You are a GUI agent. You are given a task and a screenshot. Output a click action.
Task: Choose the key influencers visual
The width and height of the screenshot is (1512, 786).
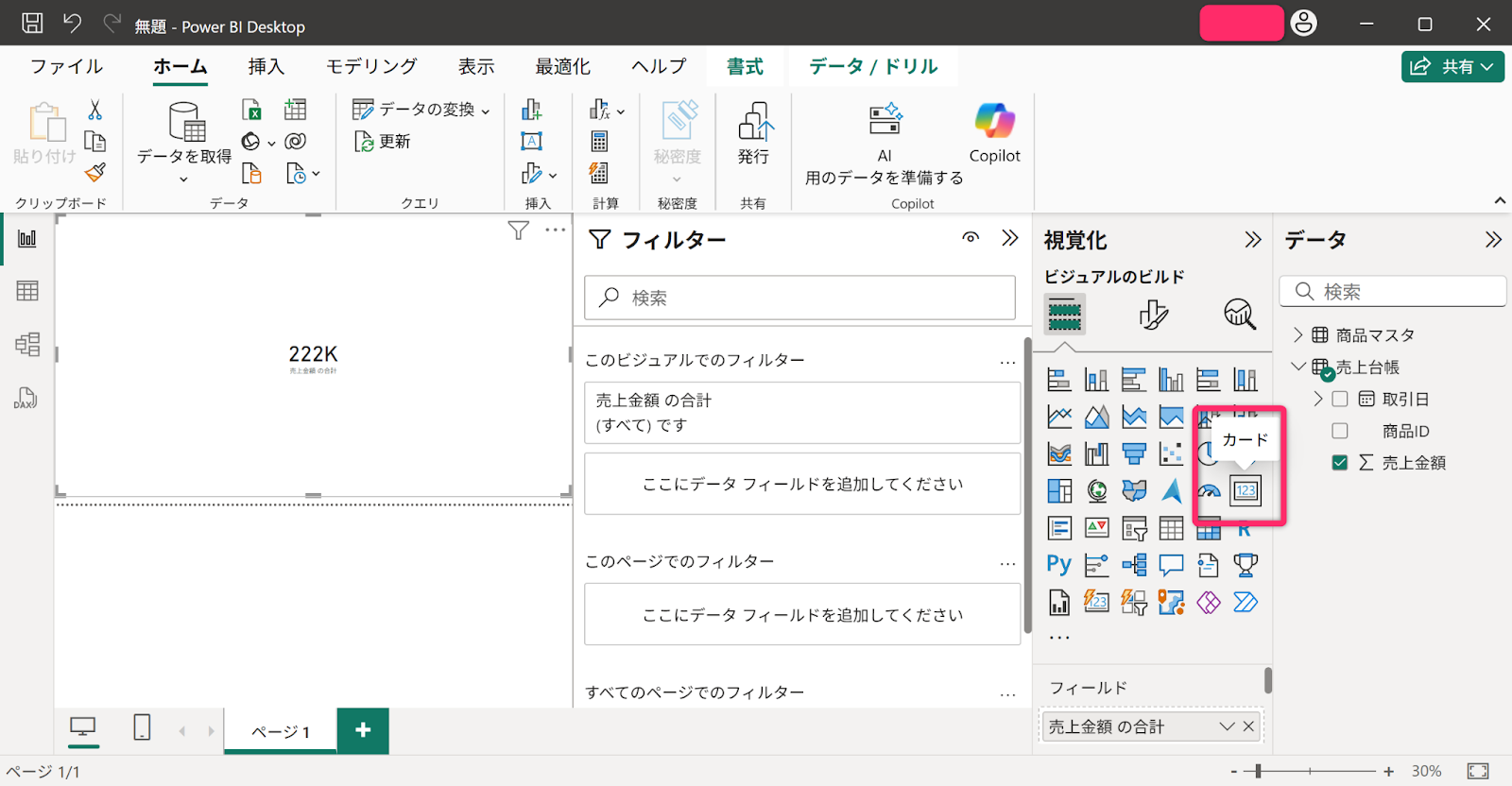[1096, 565]
